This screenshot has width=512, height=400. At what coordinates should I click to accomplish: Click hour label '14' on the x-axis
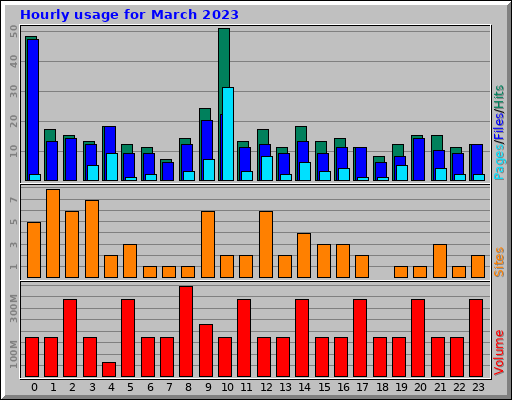(x=304, y=387)
